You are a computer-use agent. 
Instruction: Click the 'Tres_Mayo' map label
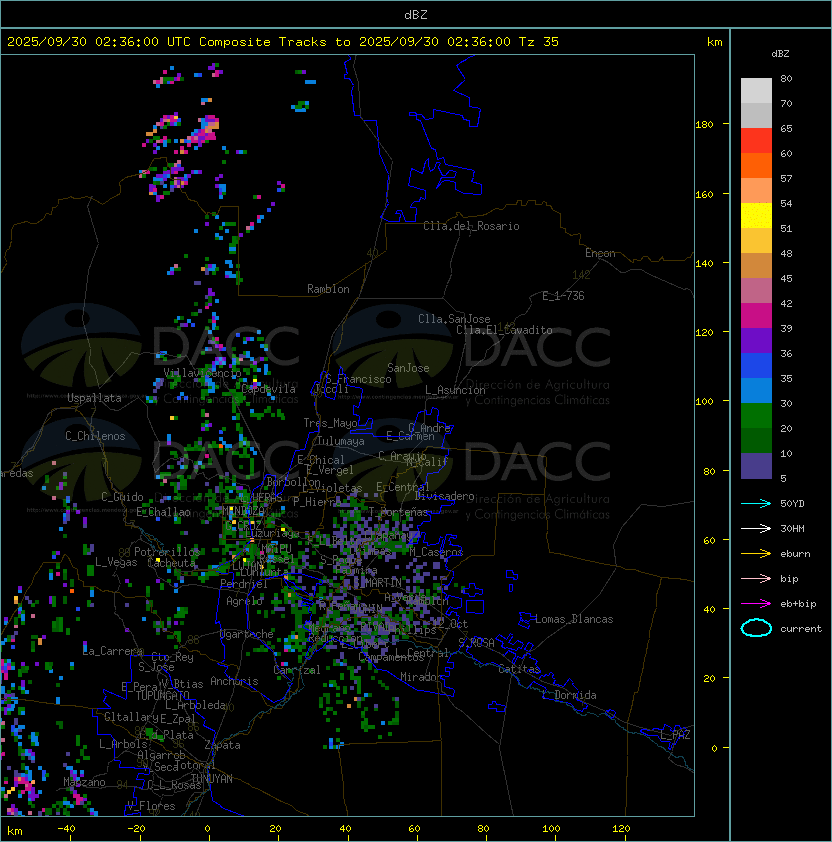[330, 423]
